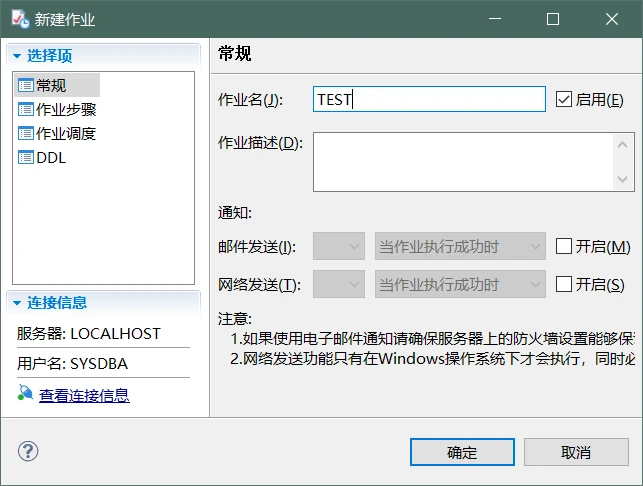Viewport: 643px width, 486px height.
Task: Open the 网络发送 condition dropdown 当作业执行成功时
Action: click(x=460, y=284)
